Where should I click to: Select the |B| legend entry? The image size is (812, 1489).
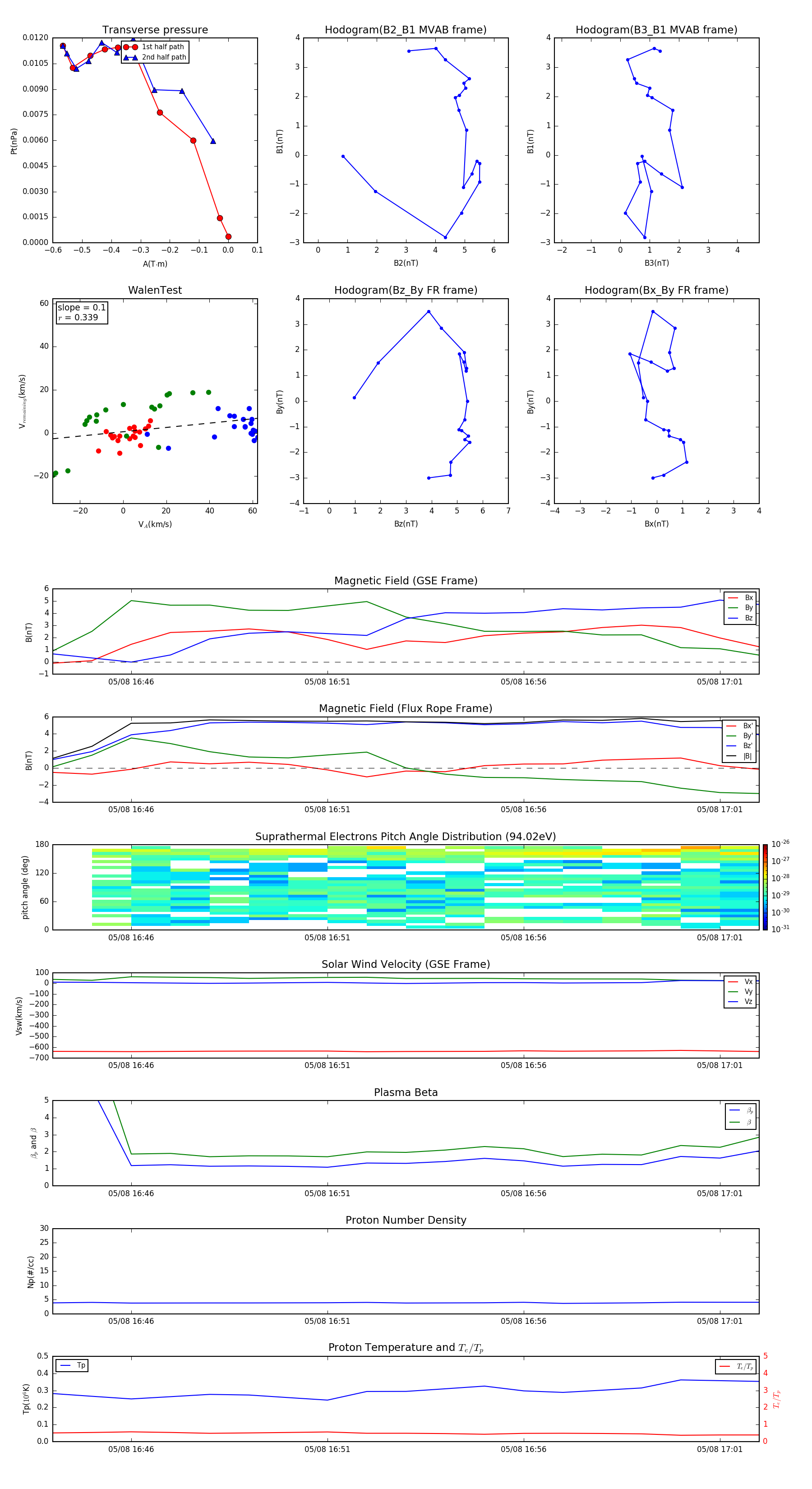[740, 756]
